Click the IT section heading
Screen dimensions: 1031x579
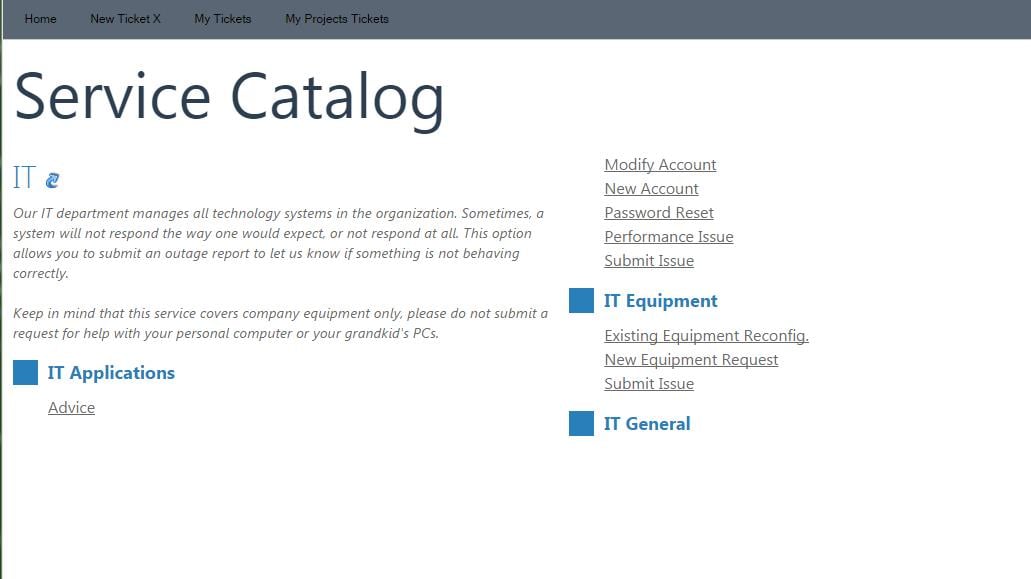24,177
